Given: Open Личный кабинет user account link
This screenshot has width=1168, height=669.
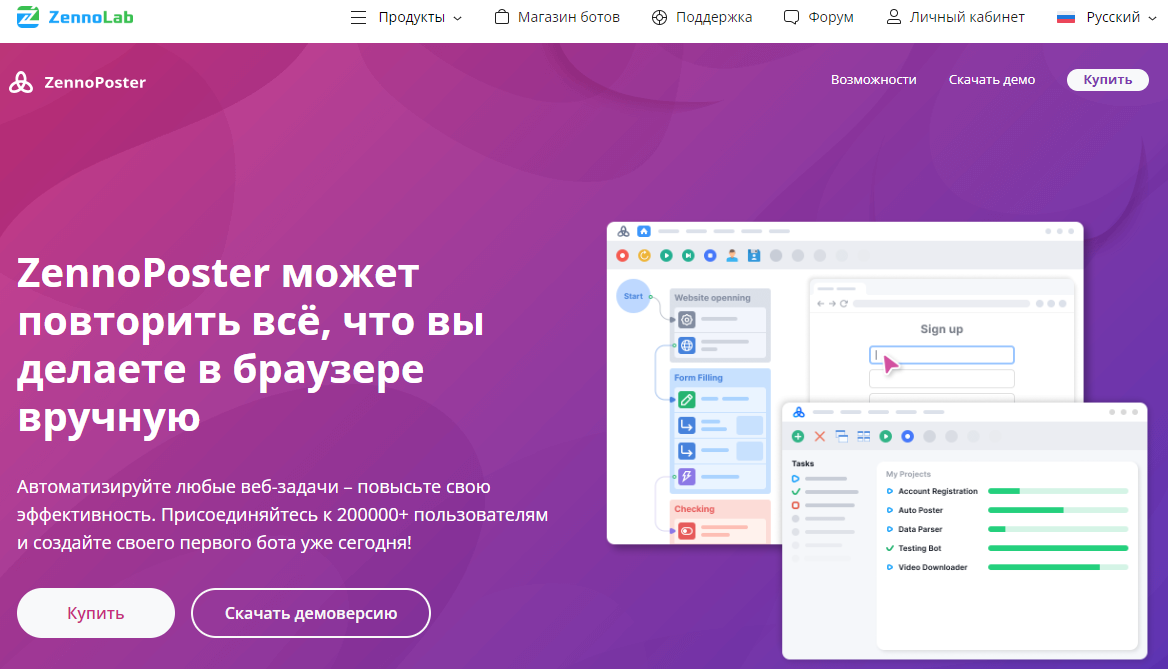Looking at the screenshot, I should 955,17.
